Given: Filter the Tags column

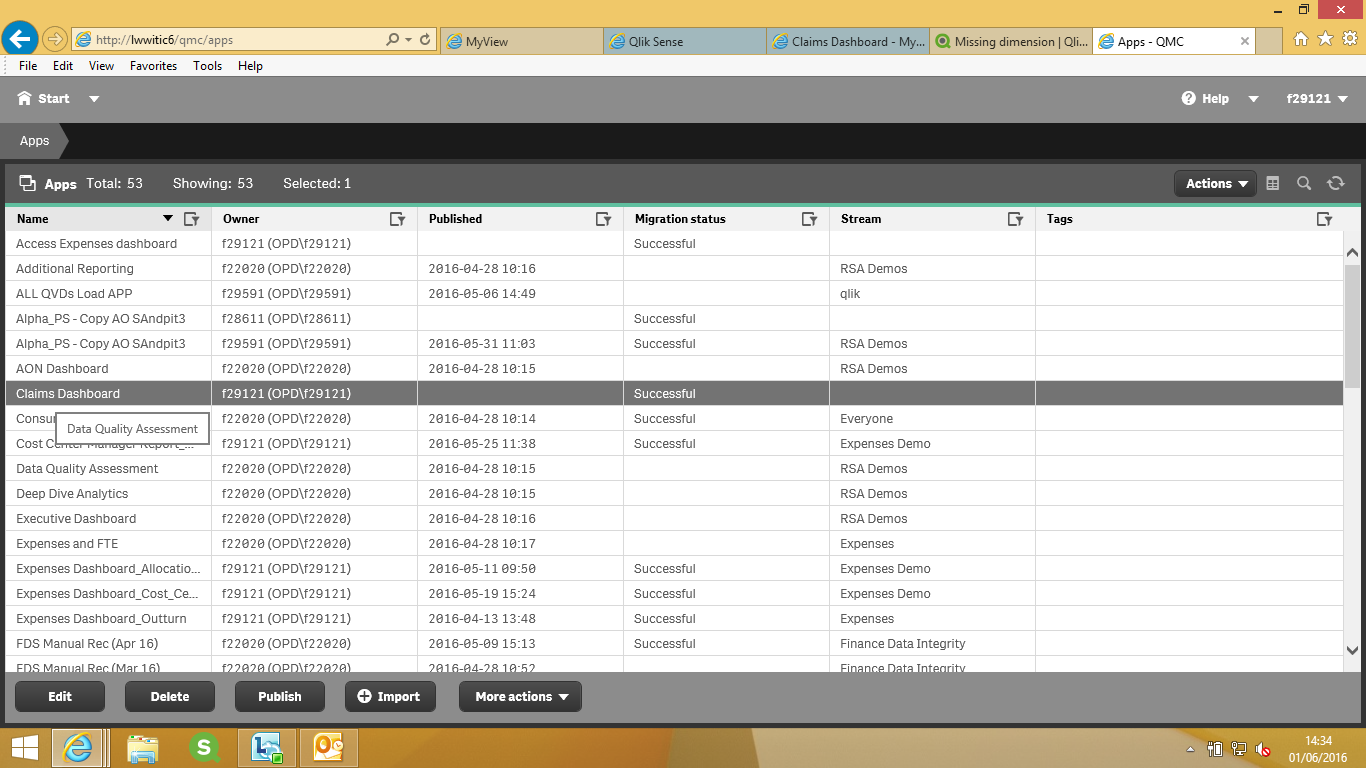Looking at the screenshot, I should coord(1325,219).
